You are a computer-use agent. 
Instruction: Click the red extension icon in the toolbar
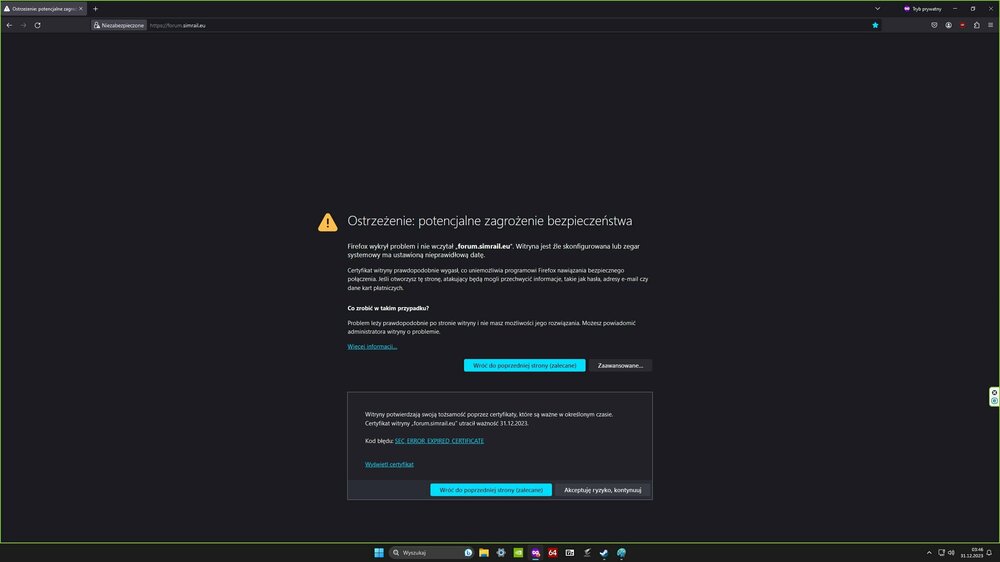click(x=962, y=26)
